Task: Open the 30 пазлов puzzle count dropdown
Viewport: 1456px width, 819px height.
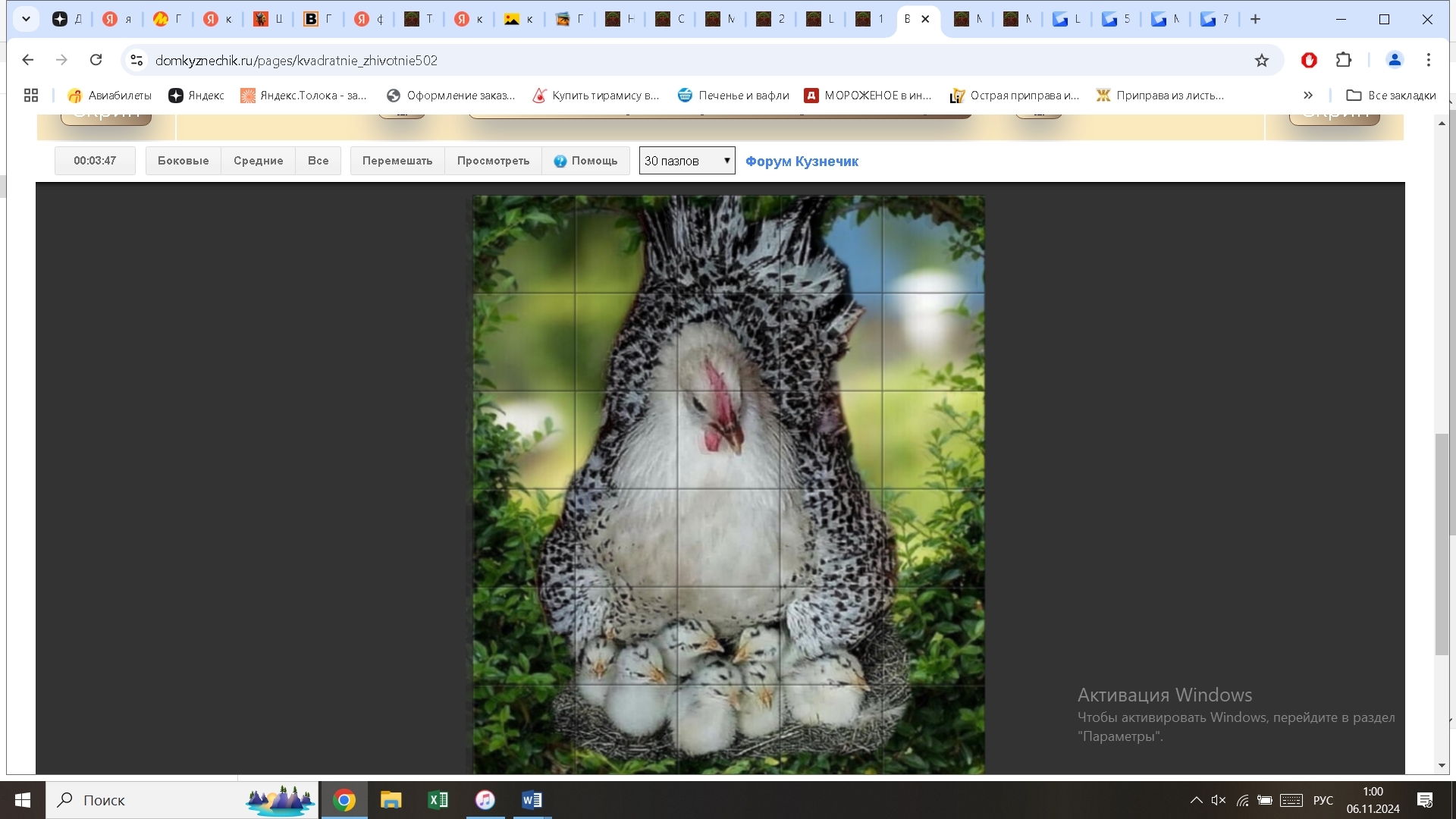Action: tap(687, 161)
